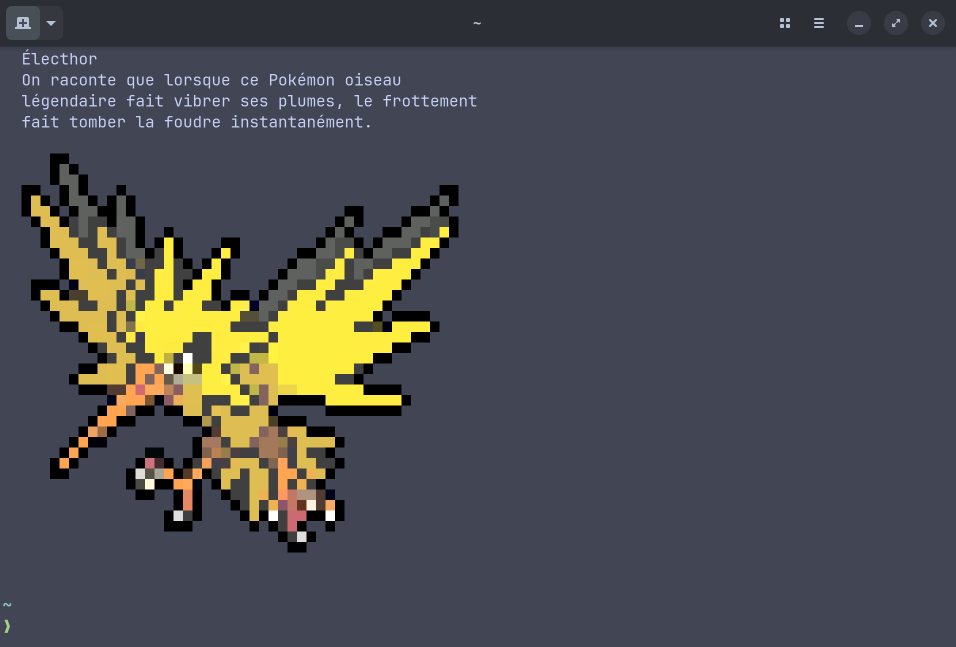Viewport: 956px width, 647px height.
Task: Click the tilde directory indicator above the prompt
Action: click(7, 605)
